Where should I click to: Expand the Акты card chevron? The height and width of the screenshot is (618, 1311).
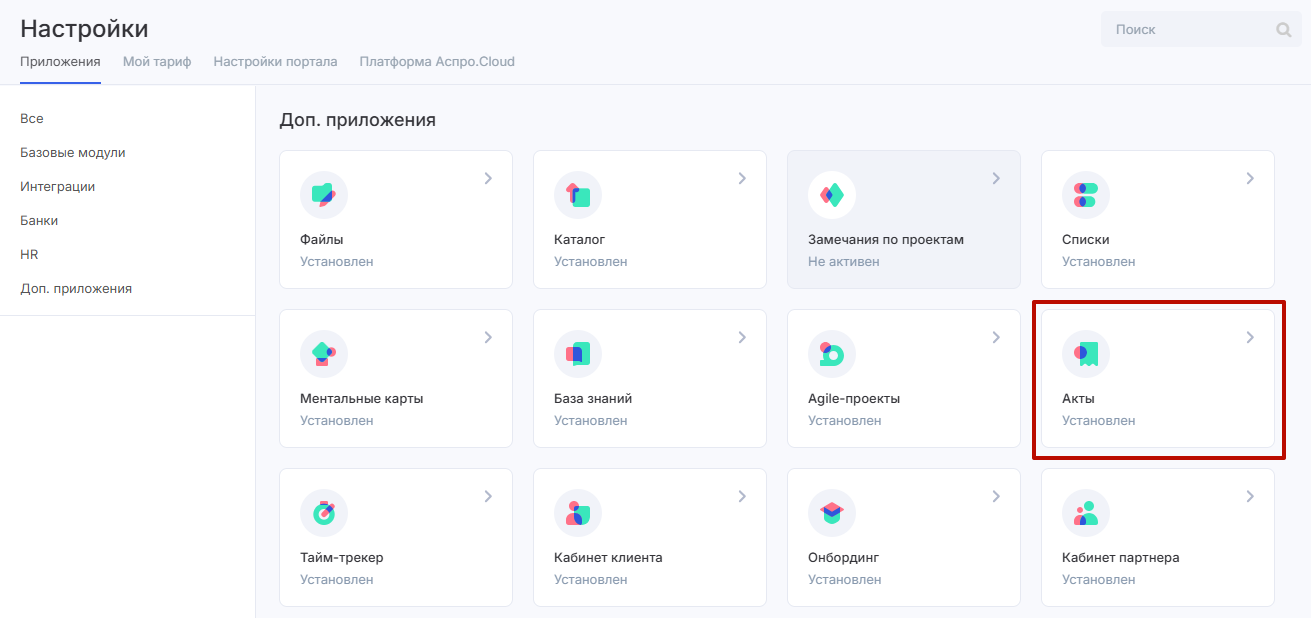pyautogui.click(x=1250, y=338)
